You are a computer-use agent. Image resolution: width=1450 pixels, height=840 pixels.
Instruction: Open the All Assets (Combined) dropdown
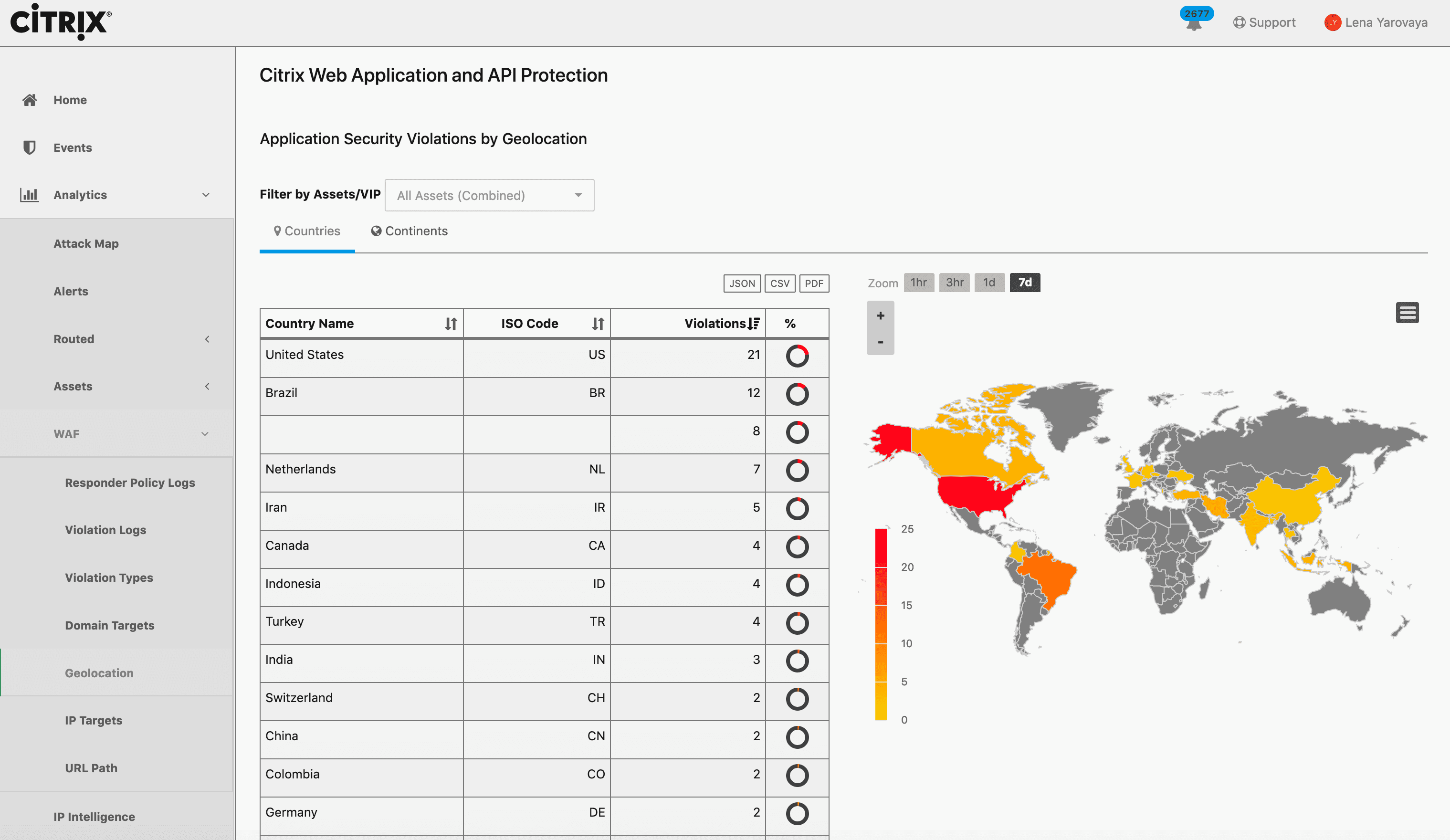point(490,195)
